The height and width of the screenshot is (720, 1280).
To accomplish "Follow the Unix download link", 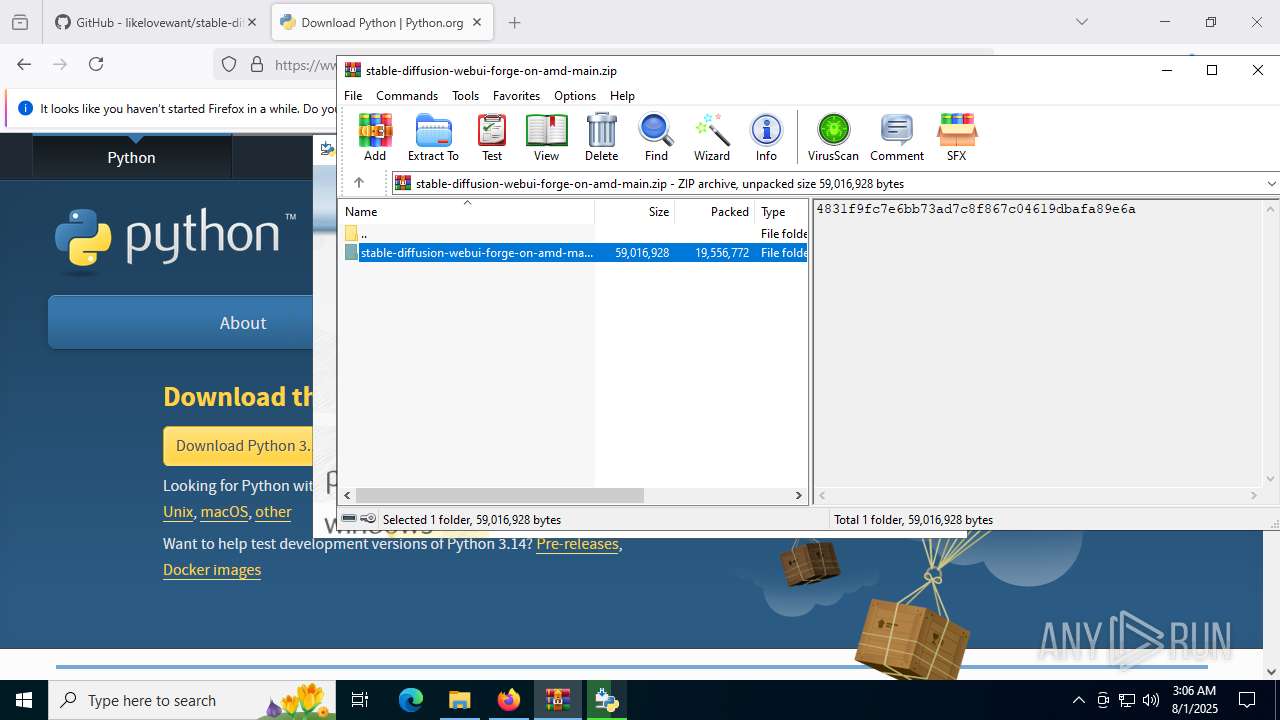I will 178,511.
